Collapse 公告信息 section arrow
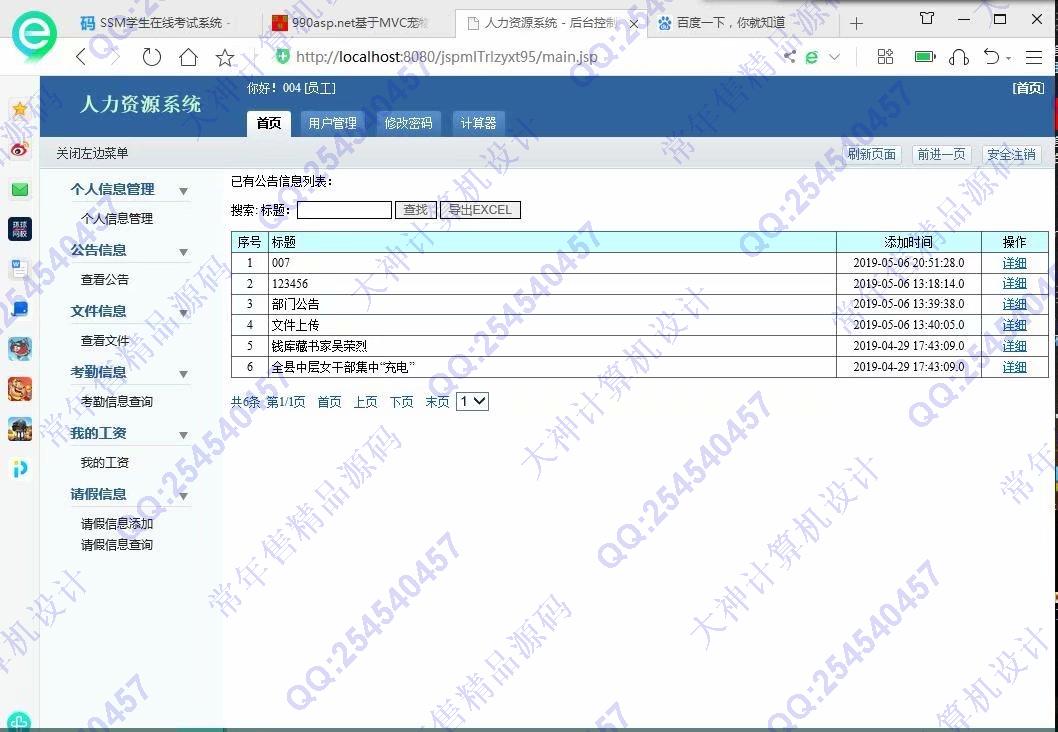 point(184,252)
